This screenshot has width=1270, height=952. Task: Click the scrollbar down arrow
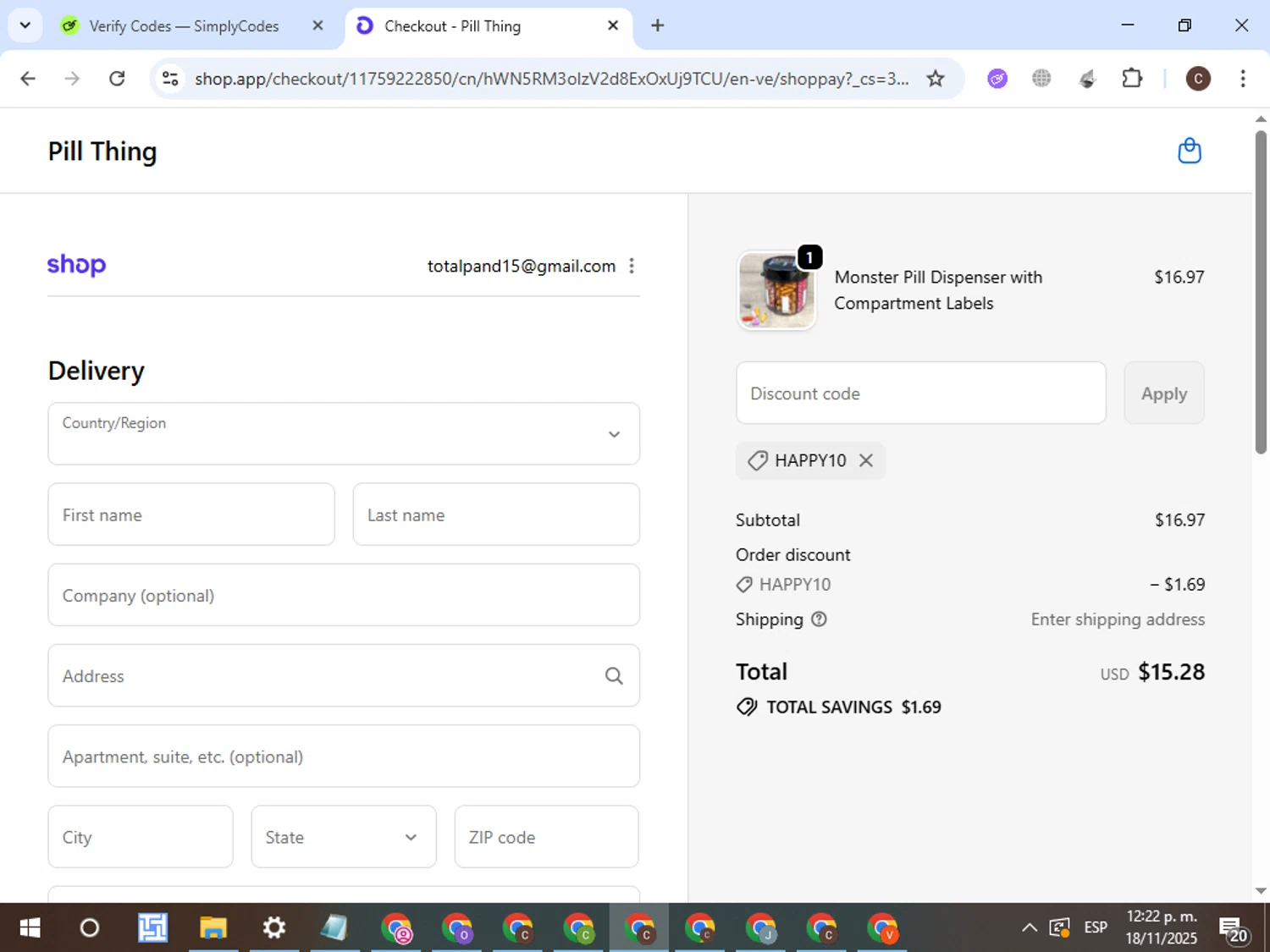(x=1261, y=891)
